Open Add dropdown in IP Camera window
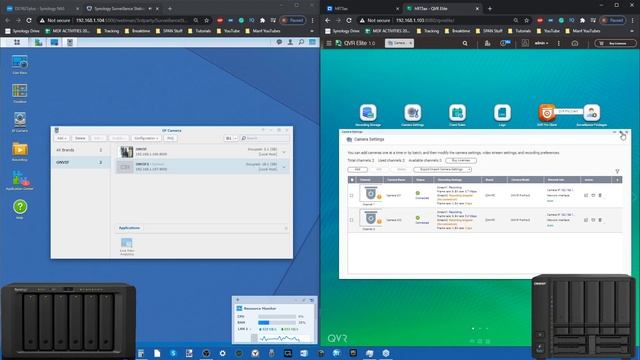The width and height of the screenshot is (640, 360). [62, 138]
